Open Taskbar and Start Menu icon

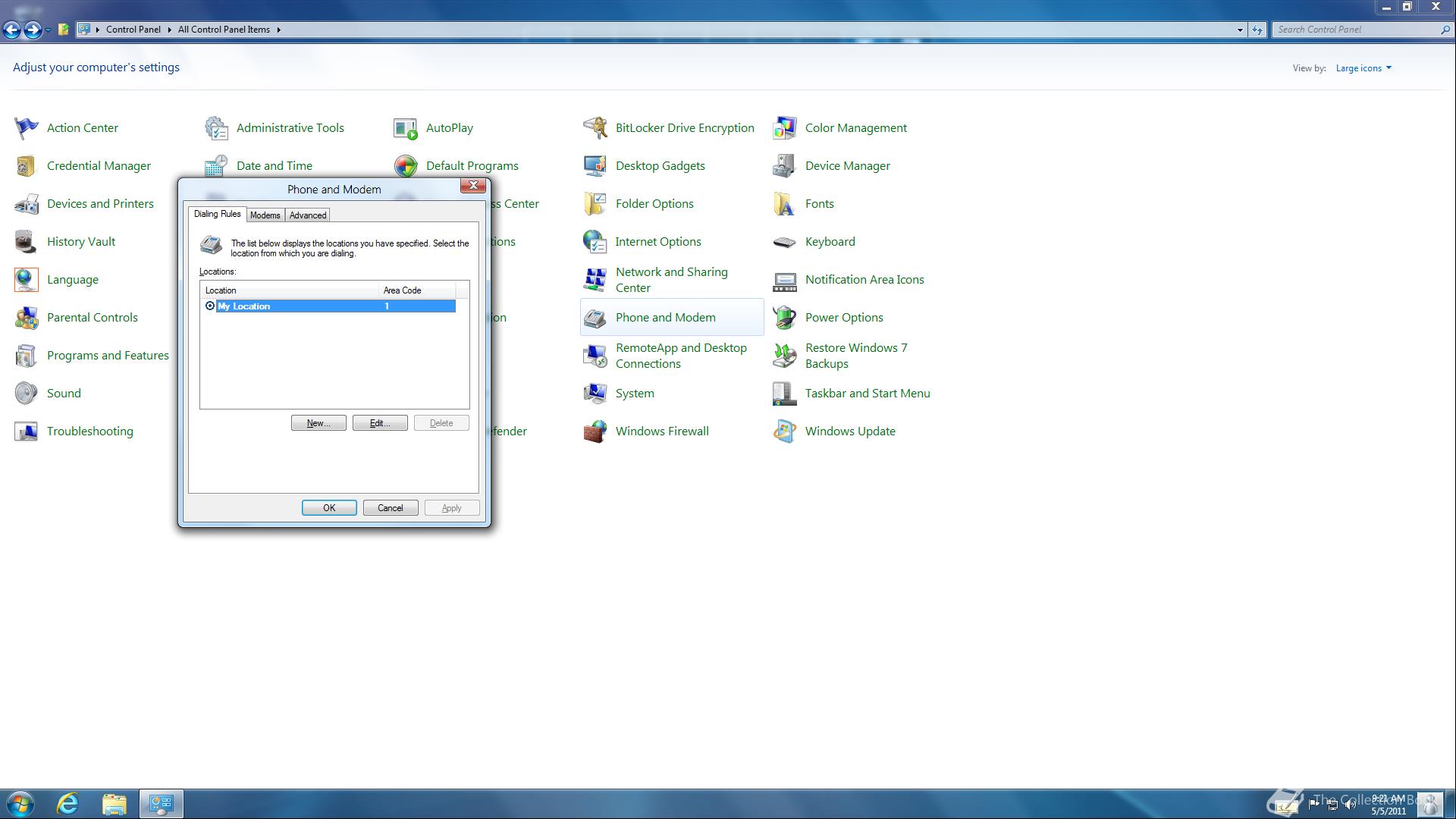785,394
